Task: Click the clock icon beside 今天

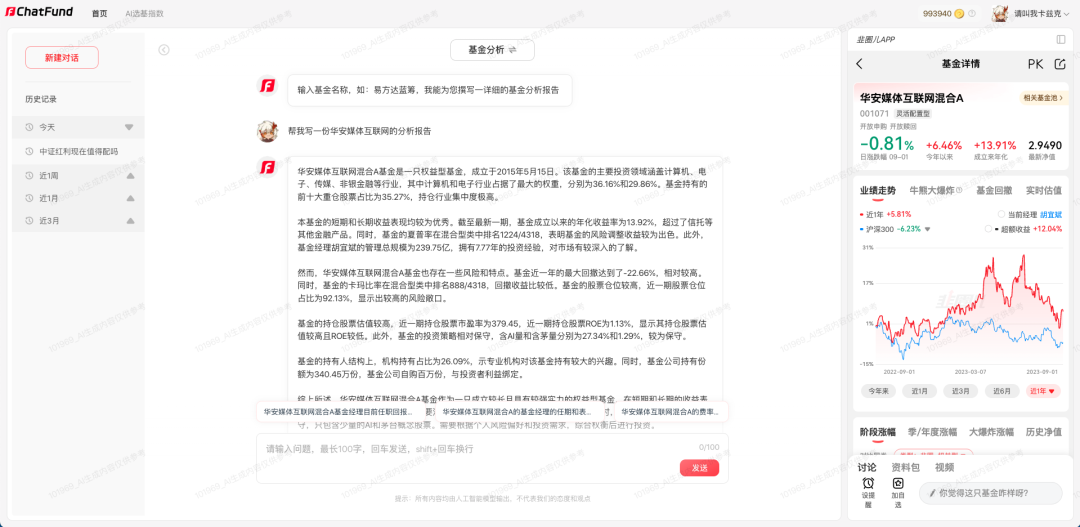Action: pyautogui.click(x=29, y=127)
